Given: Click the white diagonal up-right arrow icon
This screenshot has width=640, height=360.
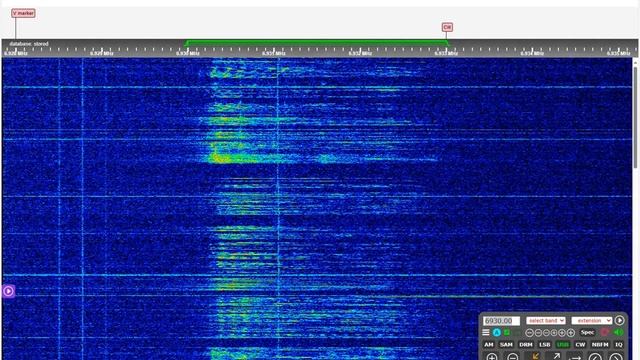Looking at the screenshot, I should (x=556, y=356).
